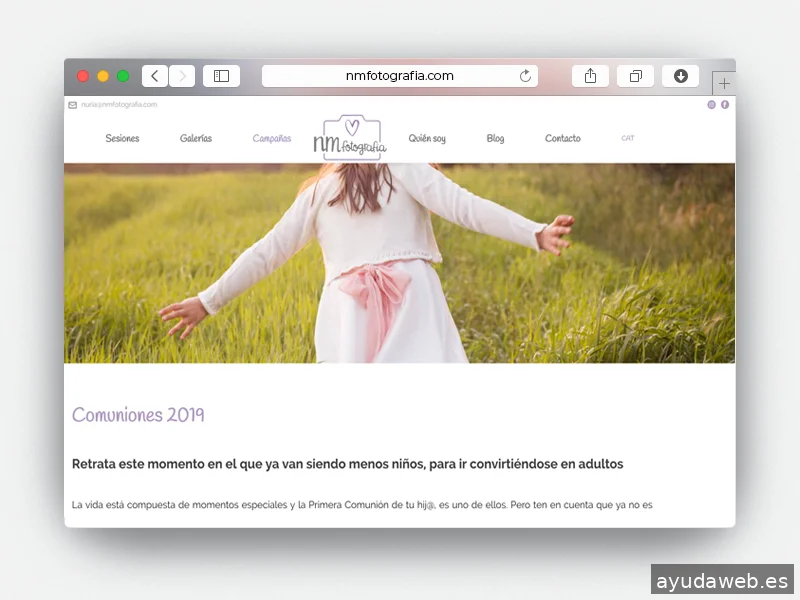
Task: Click the reload icon in the address bar
Action: (x=525, y=75)
